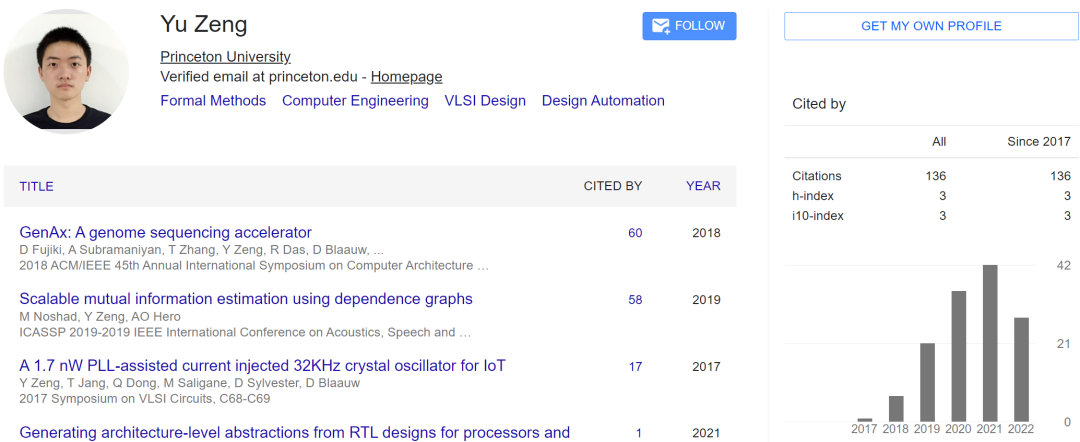Click the Get My Own Profile button
Image resolution: width=1080 pixels, height=442 pixels.
pos(931,26)
